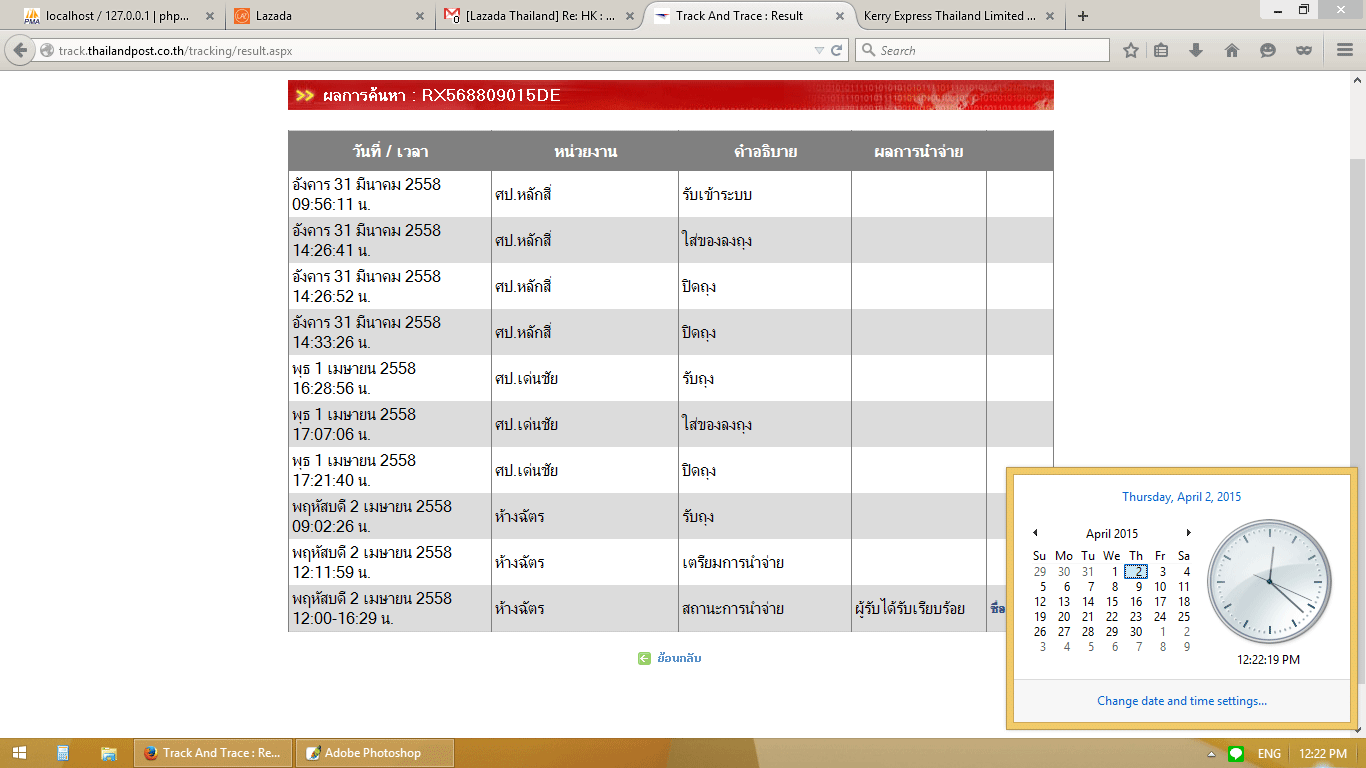Select April 30 in the calendar
The image size is (1366, 768).
click(1136, 632)
